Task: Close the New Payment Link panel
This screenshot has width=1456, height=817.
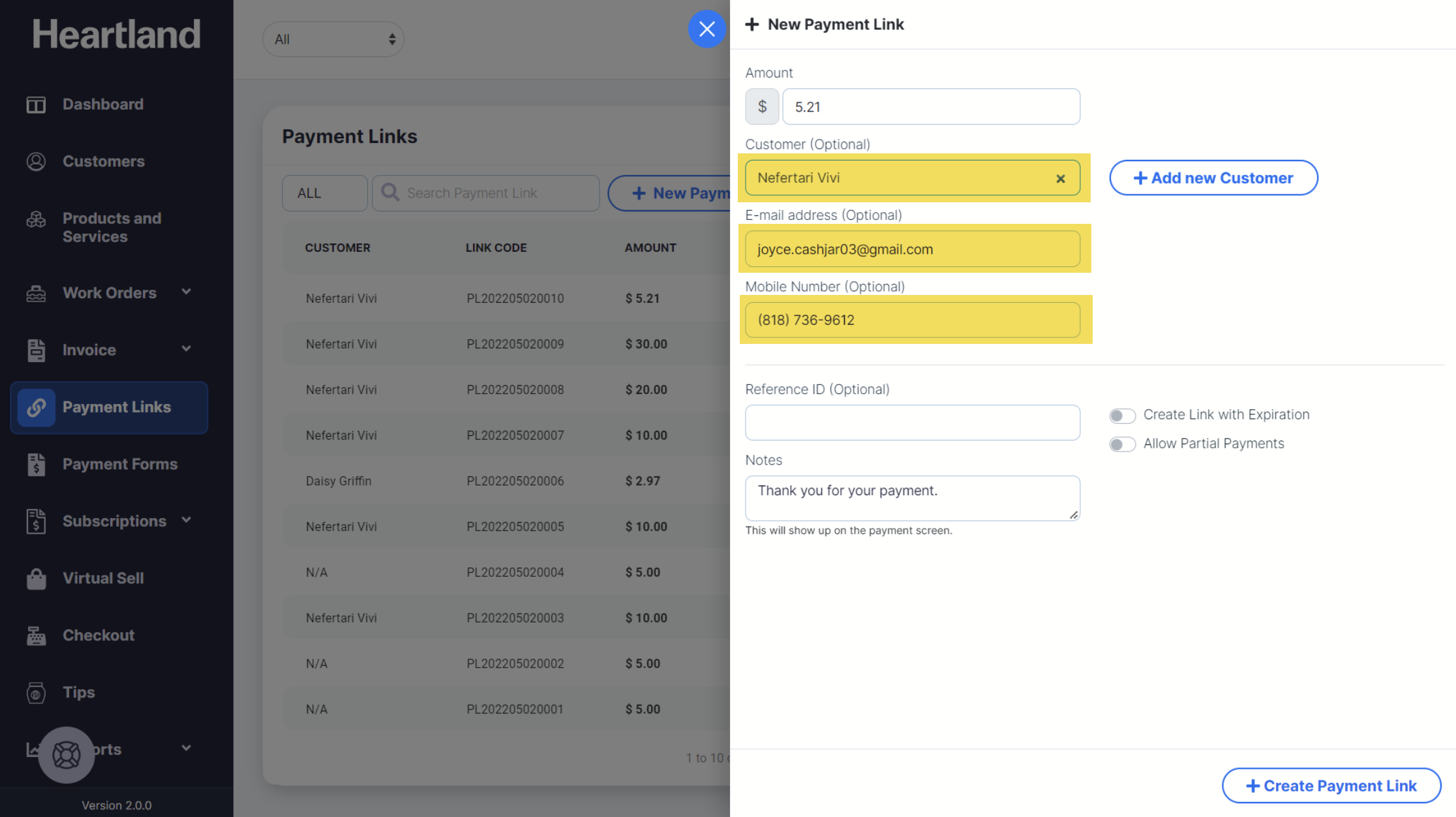Action: point(706,29)
